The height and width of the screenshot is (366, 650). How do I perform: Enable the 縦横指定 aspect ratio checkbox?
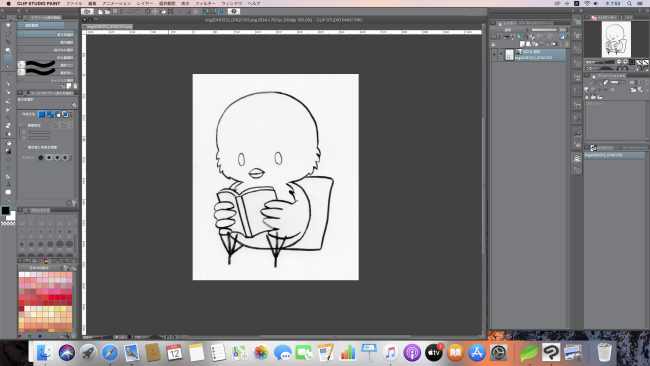tap(24, 125)
